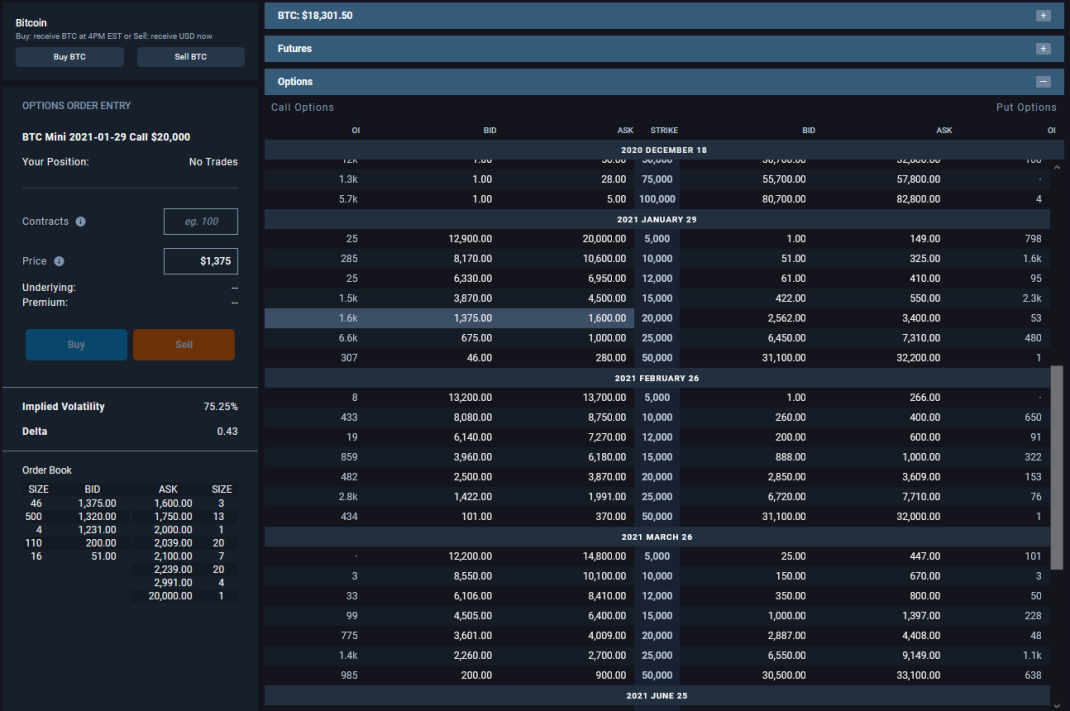Click the options table scroll-up arrow
1070x711 pixels.
pyautogui.click(x=1057, y=167)
